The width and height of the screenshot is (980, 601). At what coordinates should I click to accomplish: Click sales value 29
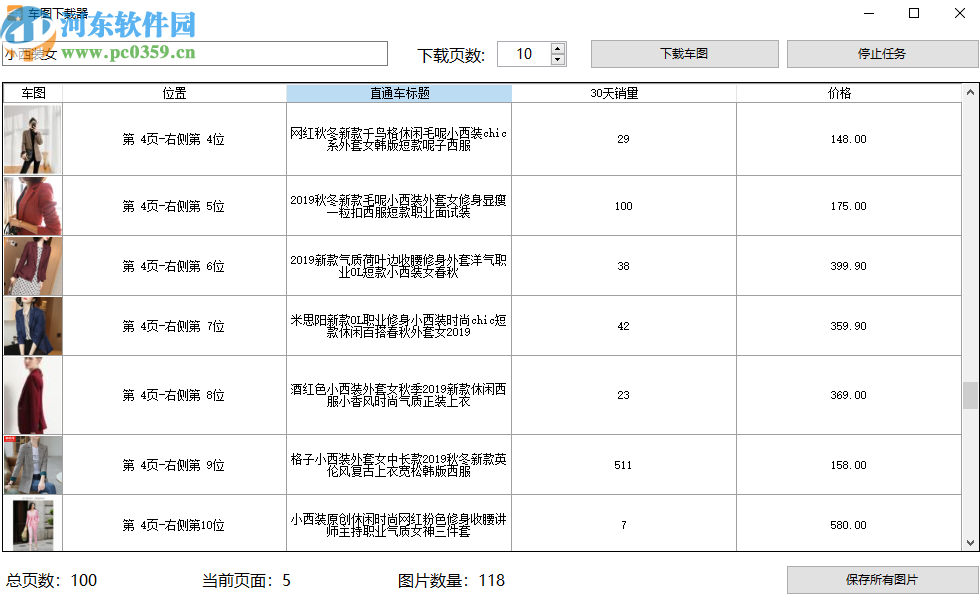coord(624,139)
